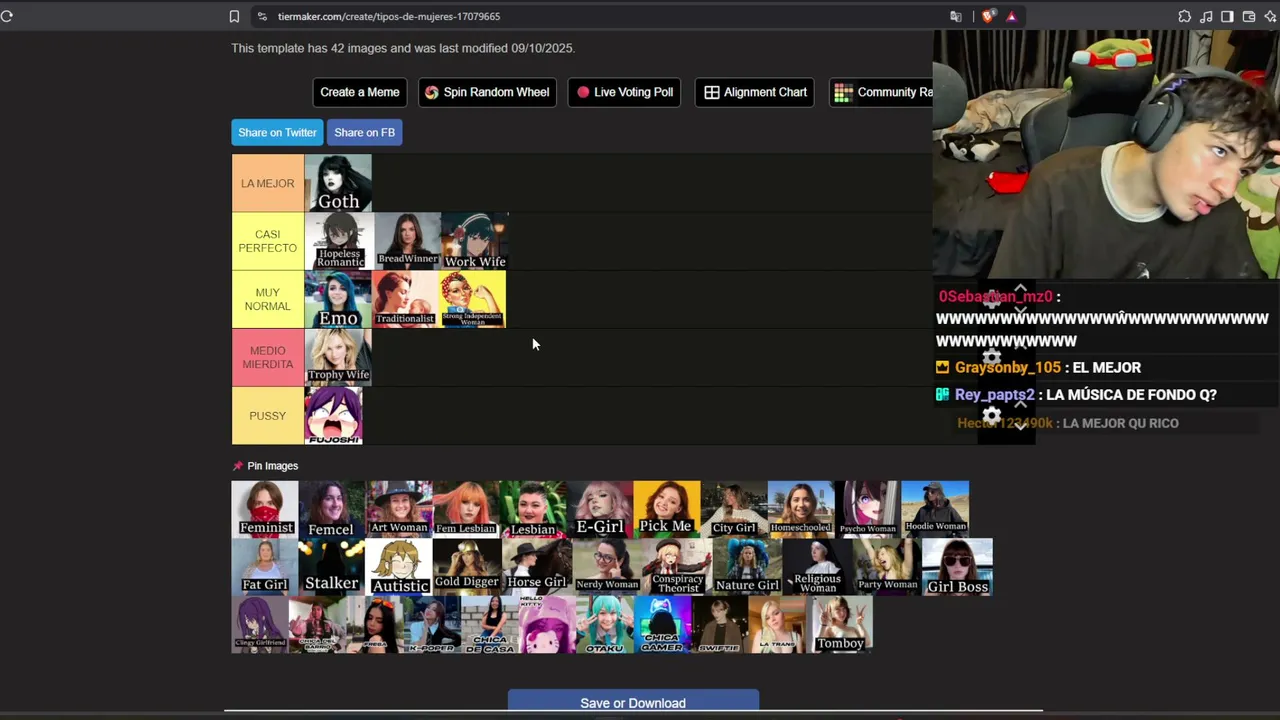Pick the Fem Lesbian image
The image size is (1280, 720).
(x=465, y=509)
